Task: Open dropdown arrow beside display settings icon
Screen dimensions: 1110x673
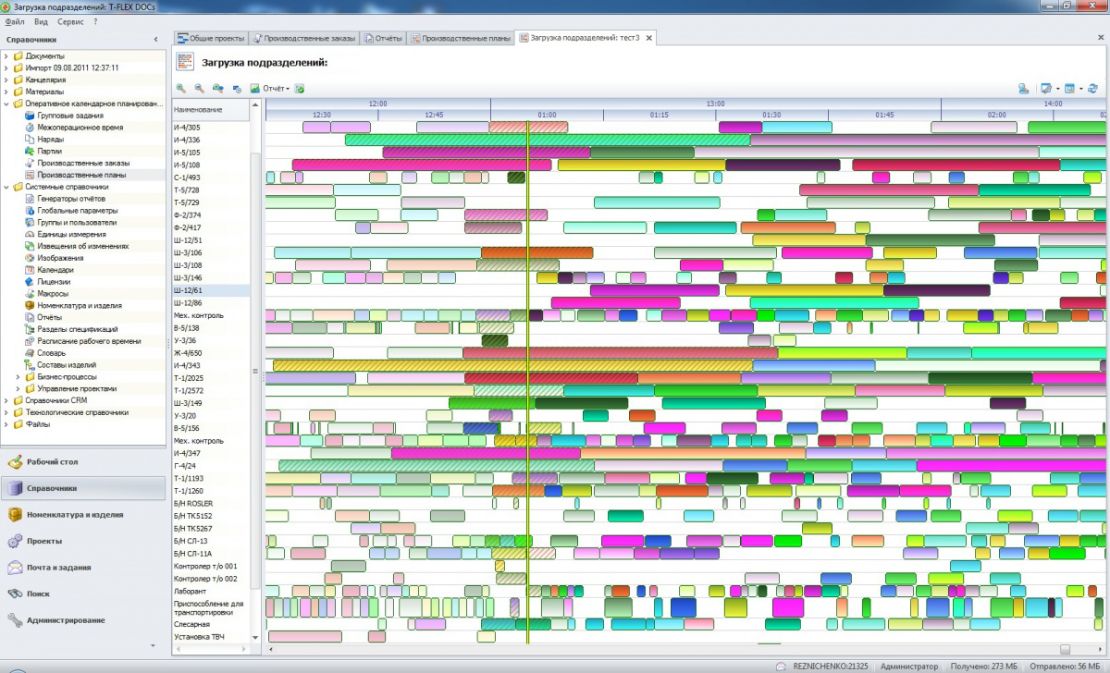Action: coord(1058,89)
